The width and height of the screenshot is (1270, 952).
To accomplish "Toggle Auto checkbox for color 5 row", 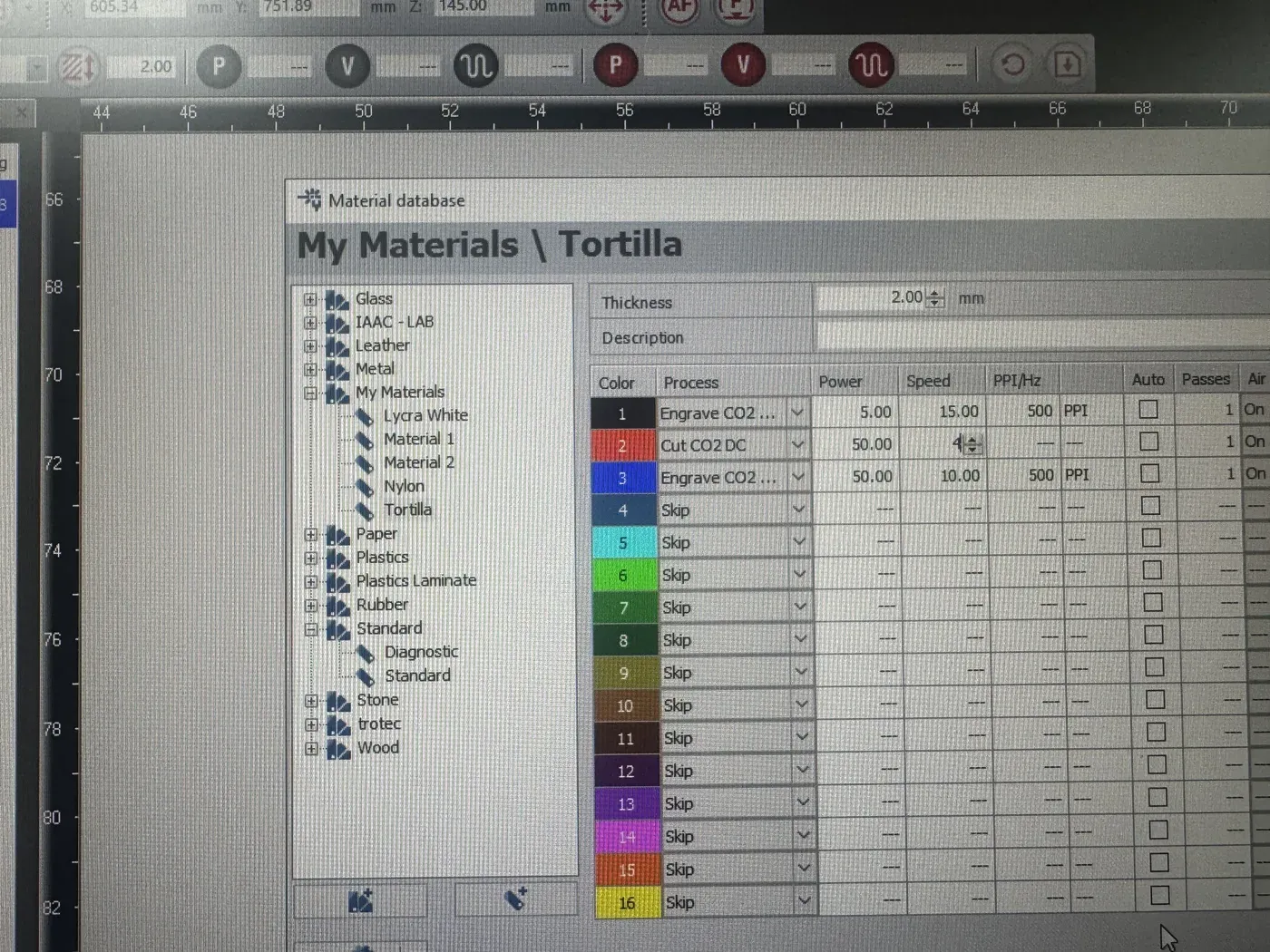I will [x=1152, y=538].
